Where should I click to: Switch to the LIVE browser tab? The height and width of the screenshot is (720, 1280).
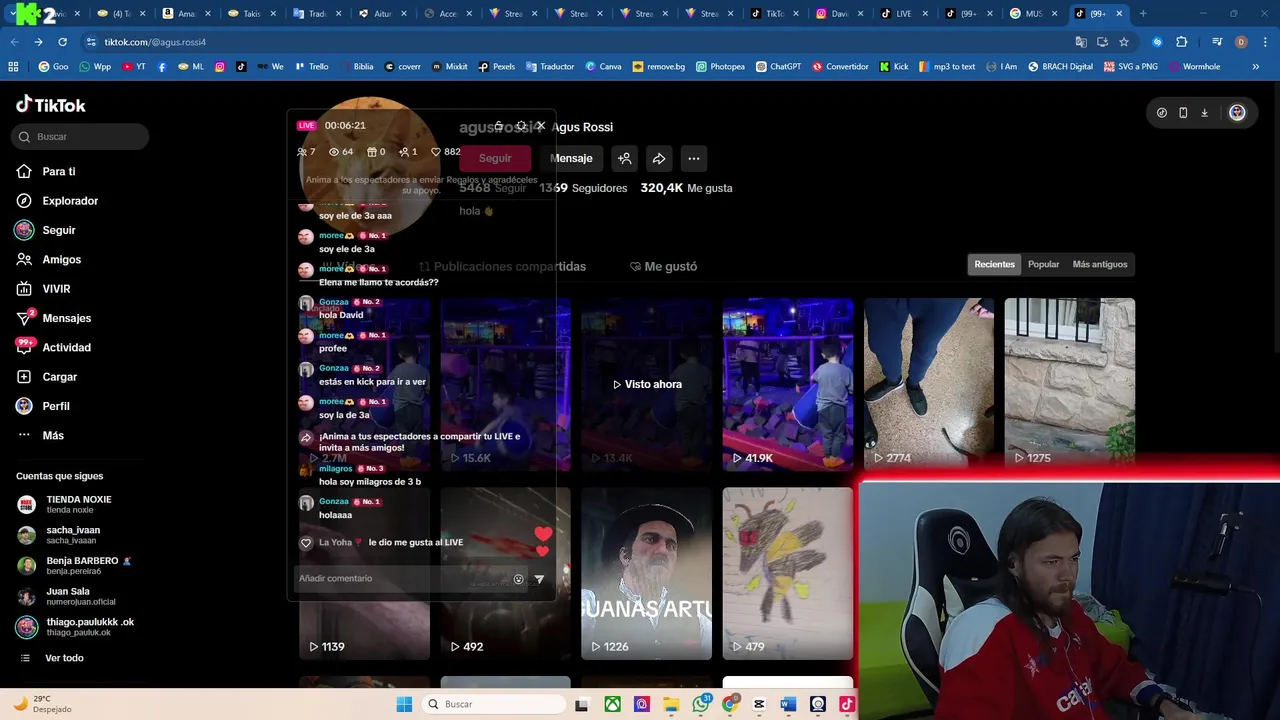[x=904, y=14]
